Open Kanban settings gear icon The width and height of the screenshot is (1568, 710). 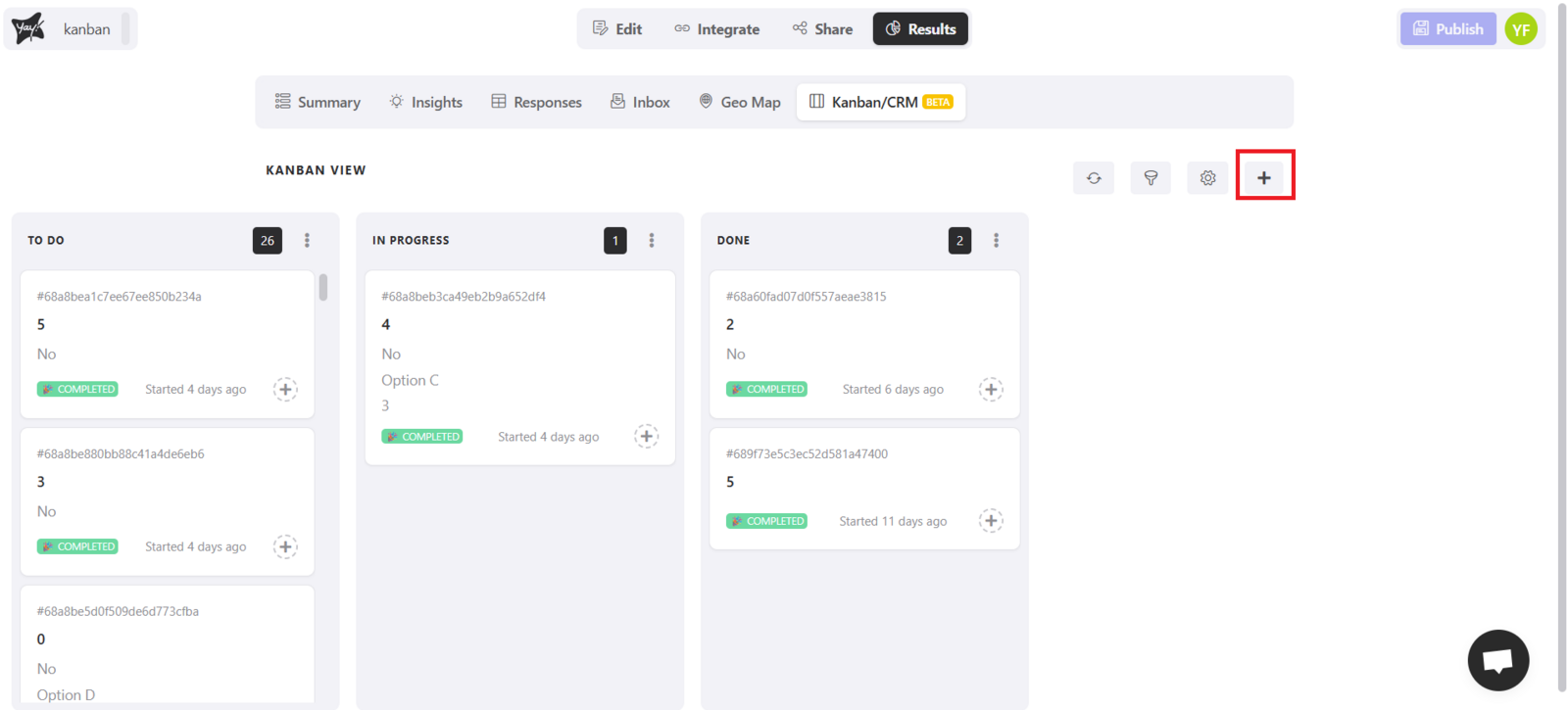1207,178
